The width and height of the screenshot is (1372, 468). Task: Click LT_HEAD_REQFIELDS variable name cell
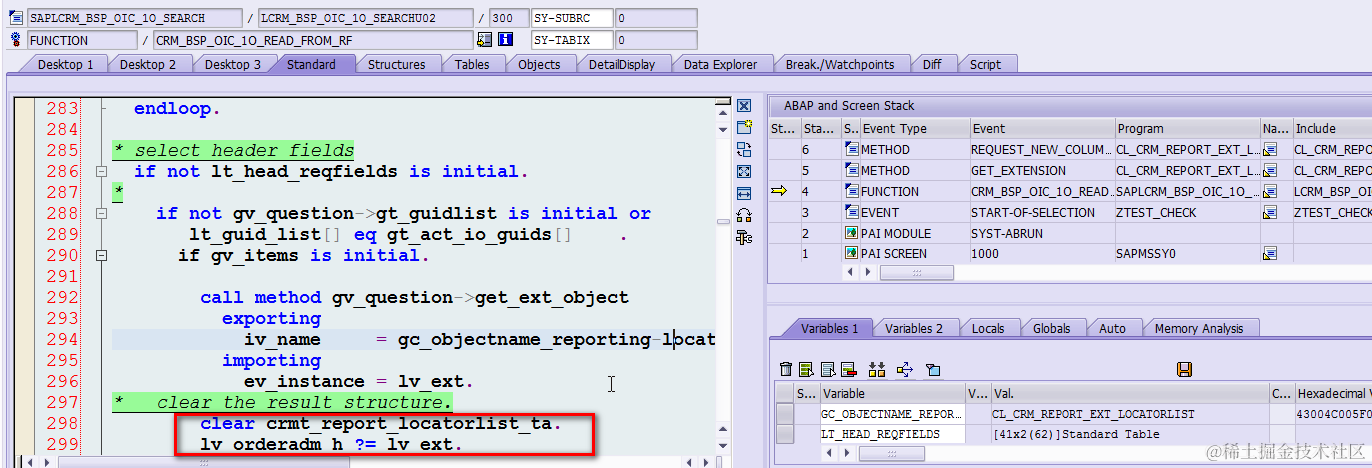[892, 434]
